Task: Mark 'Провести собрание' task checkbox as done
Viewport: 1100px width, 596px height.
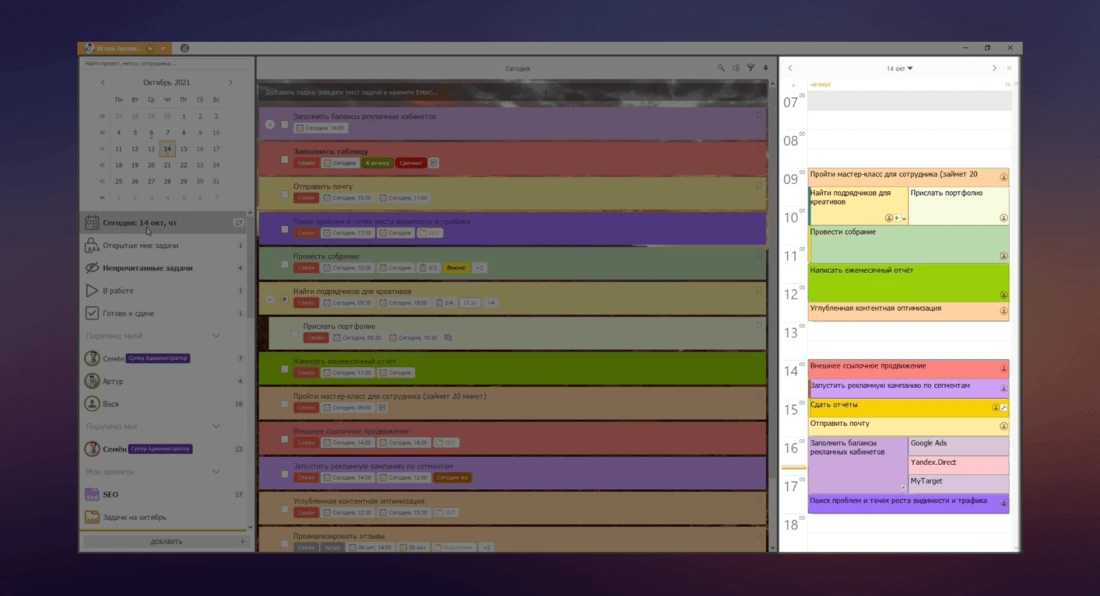Action: coord(285,264)
